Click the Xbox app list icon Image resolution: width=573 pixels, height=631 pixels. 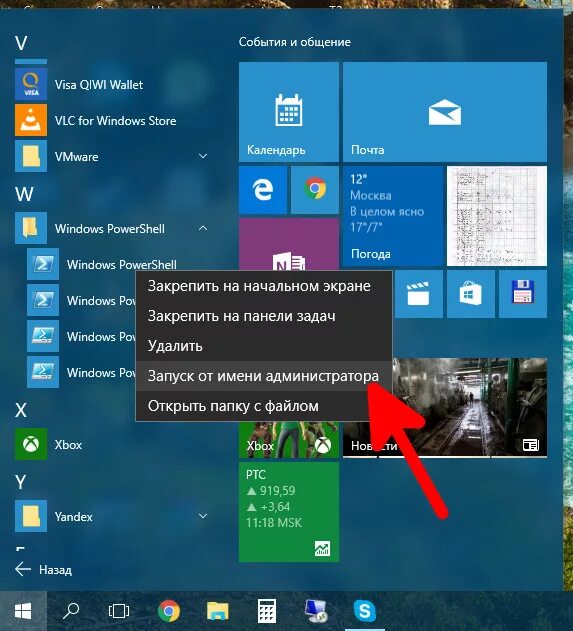[31, 444]
